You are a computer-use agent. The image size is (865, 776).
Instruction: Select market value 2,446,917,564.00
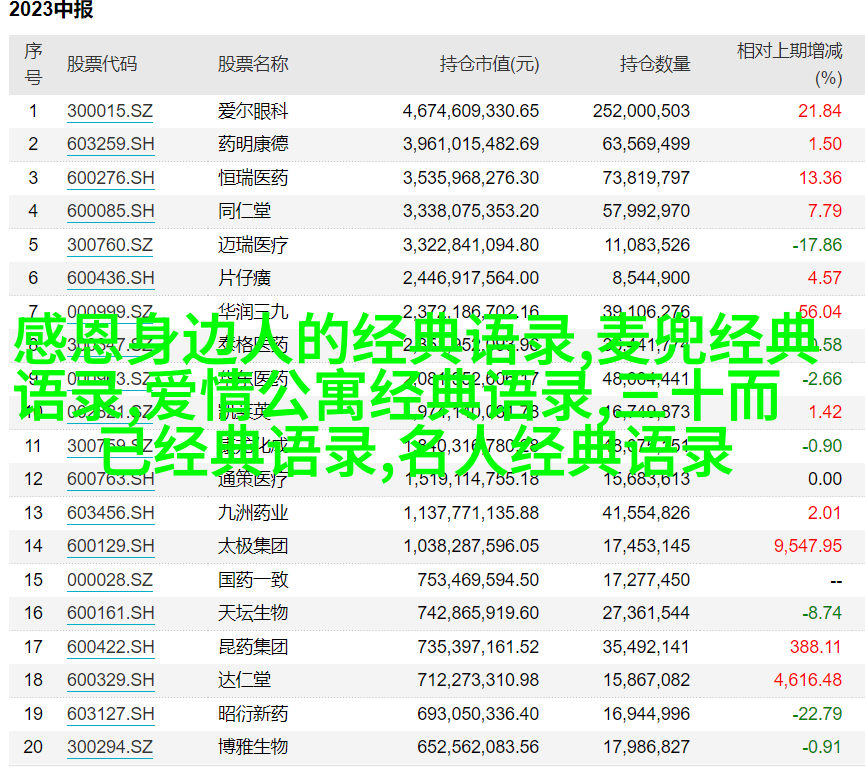click(471, 277)
